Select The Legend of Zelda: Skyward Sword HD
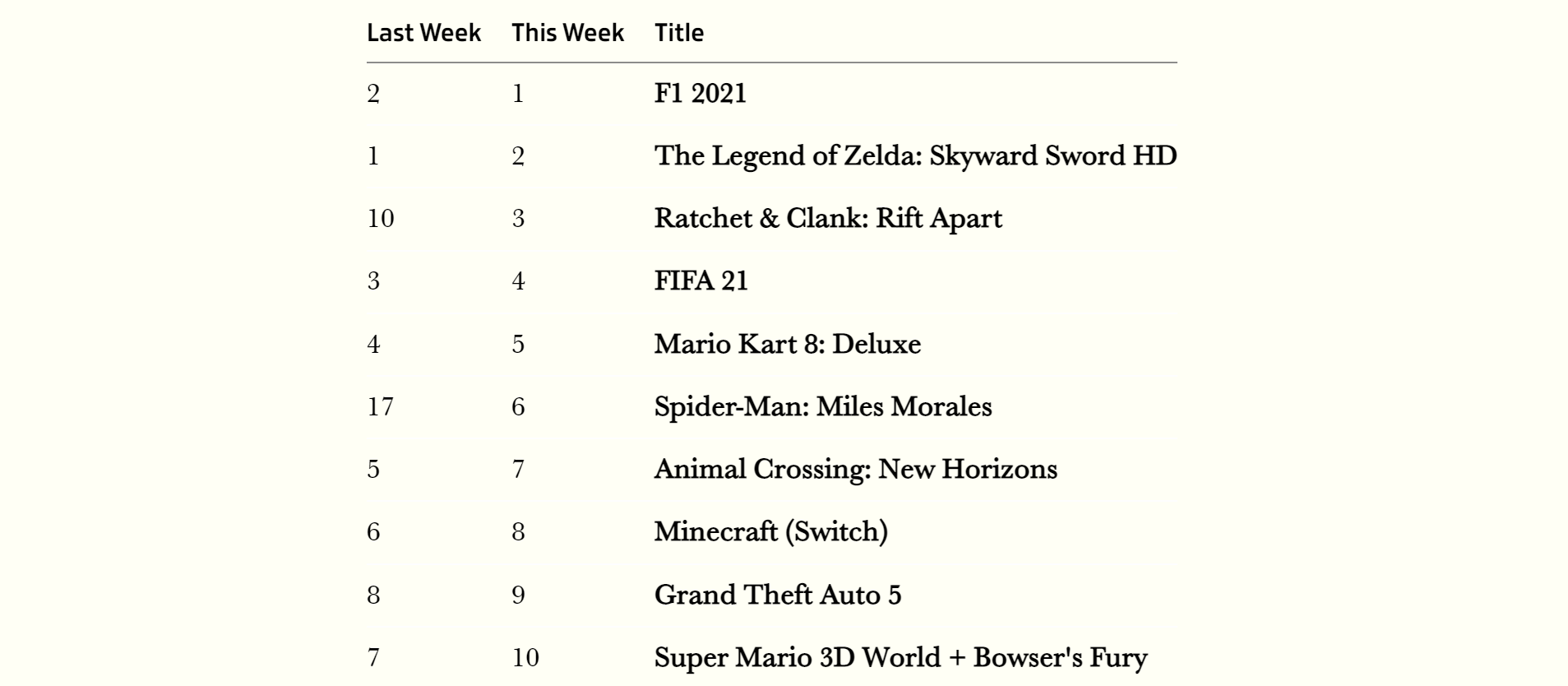 915,155
